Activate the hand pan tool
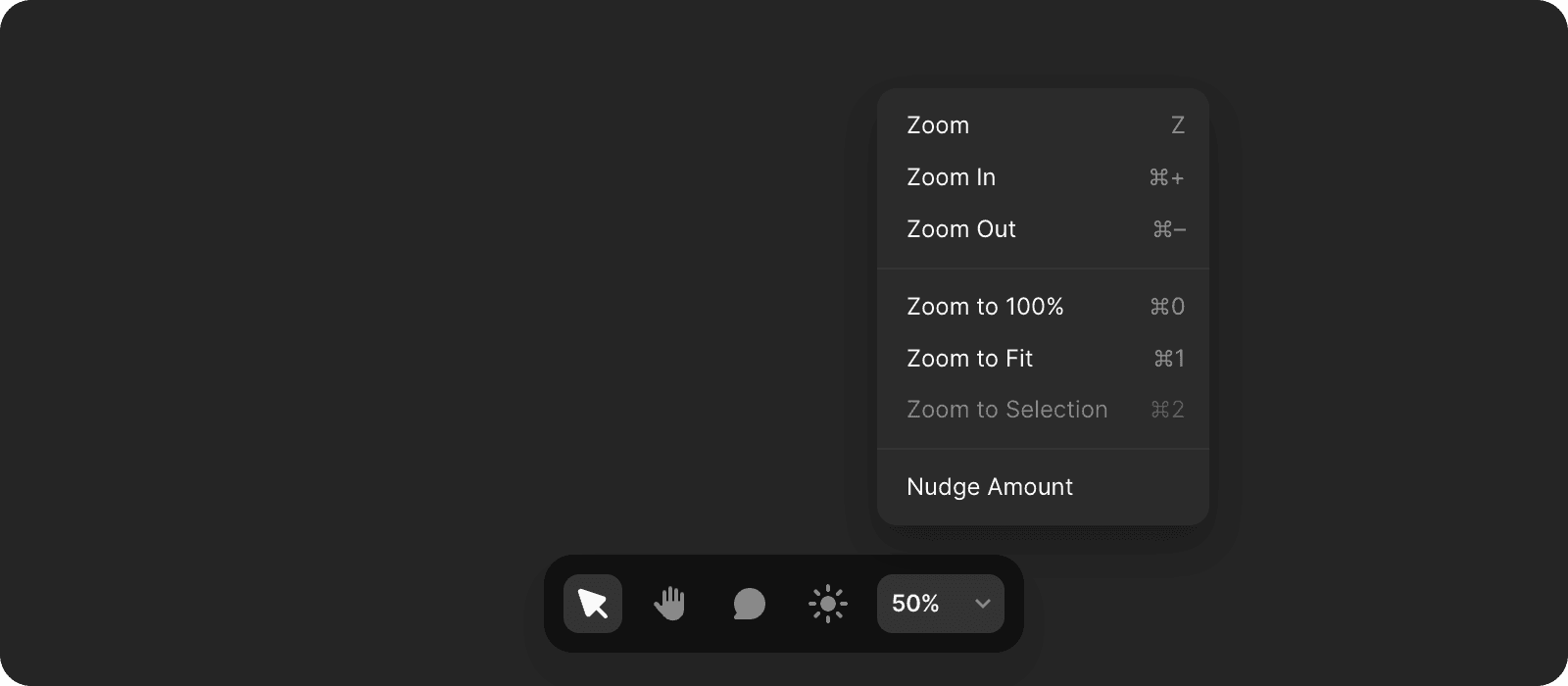 point(670,604)
